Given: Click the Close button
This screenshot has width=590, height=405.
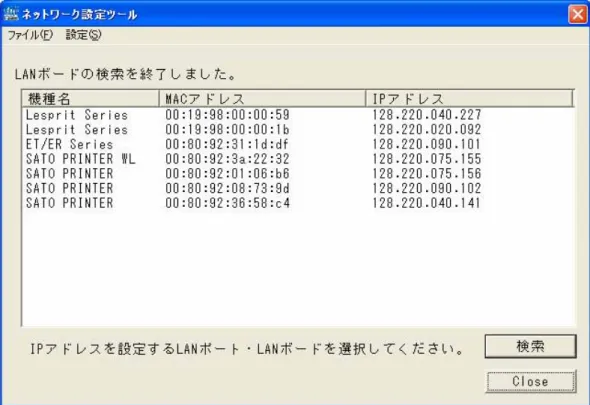Looking at the screenshot, I should coord(531,382).
